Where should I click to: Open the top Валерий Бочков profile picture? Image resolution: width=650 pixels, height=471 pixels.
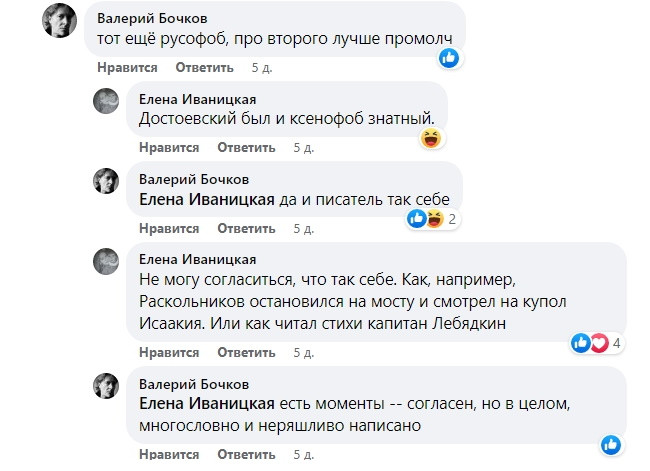60,19
